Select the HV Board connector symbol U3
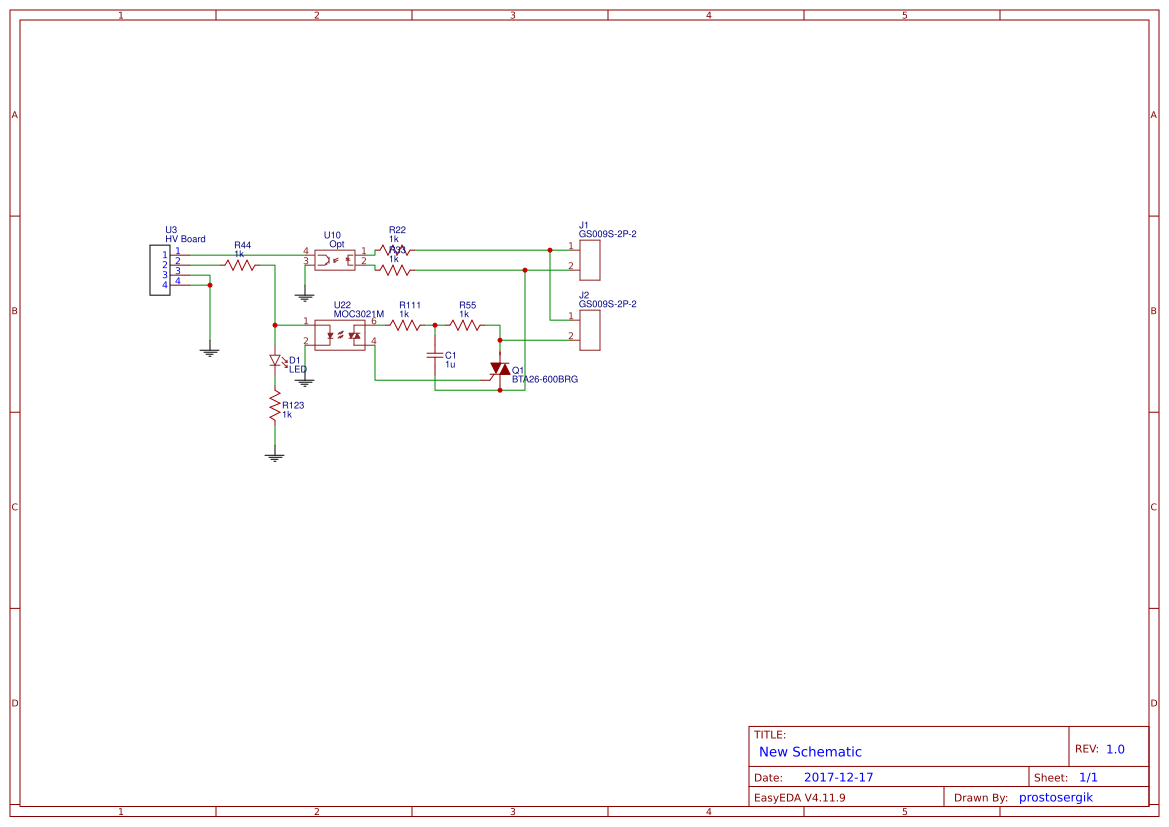1169x827 pixels. [161, 272]
